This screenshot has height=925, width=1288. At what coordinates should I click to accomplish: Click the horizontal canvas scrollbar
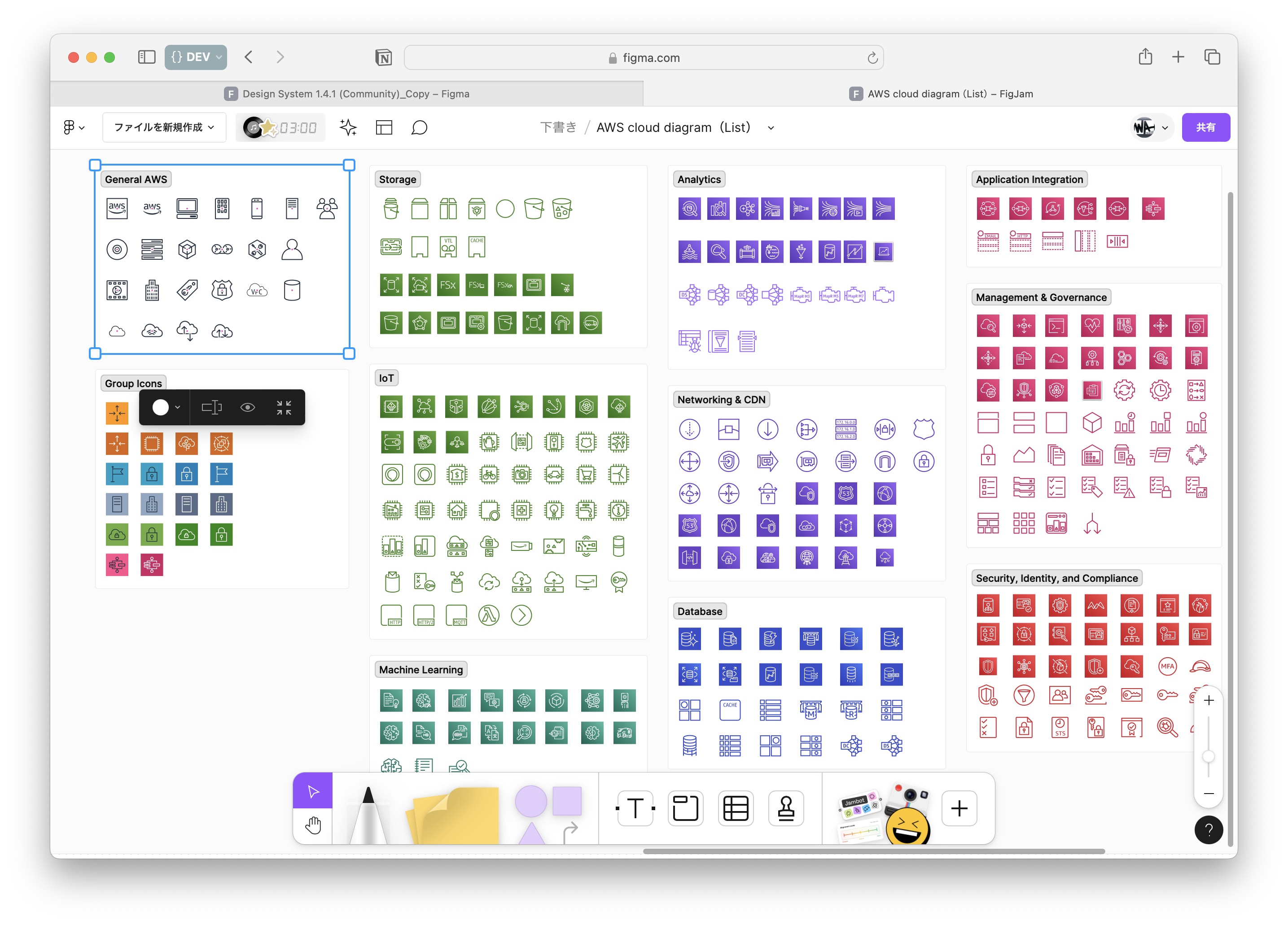coord(873,851)
